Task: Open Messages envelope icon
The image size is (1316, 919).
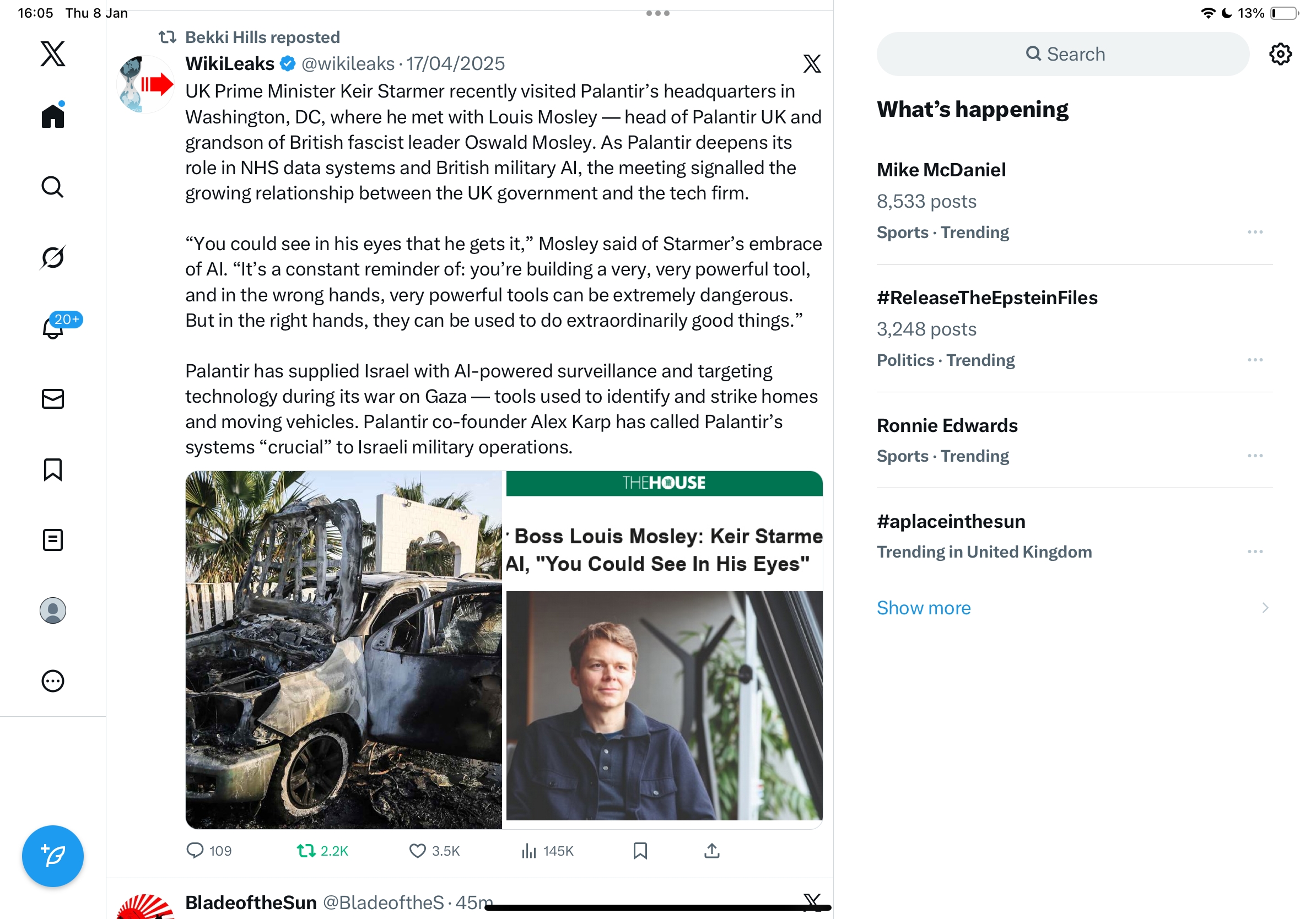Action: pyautogui.click(x=53, y=399)
